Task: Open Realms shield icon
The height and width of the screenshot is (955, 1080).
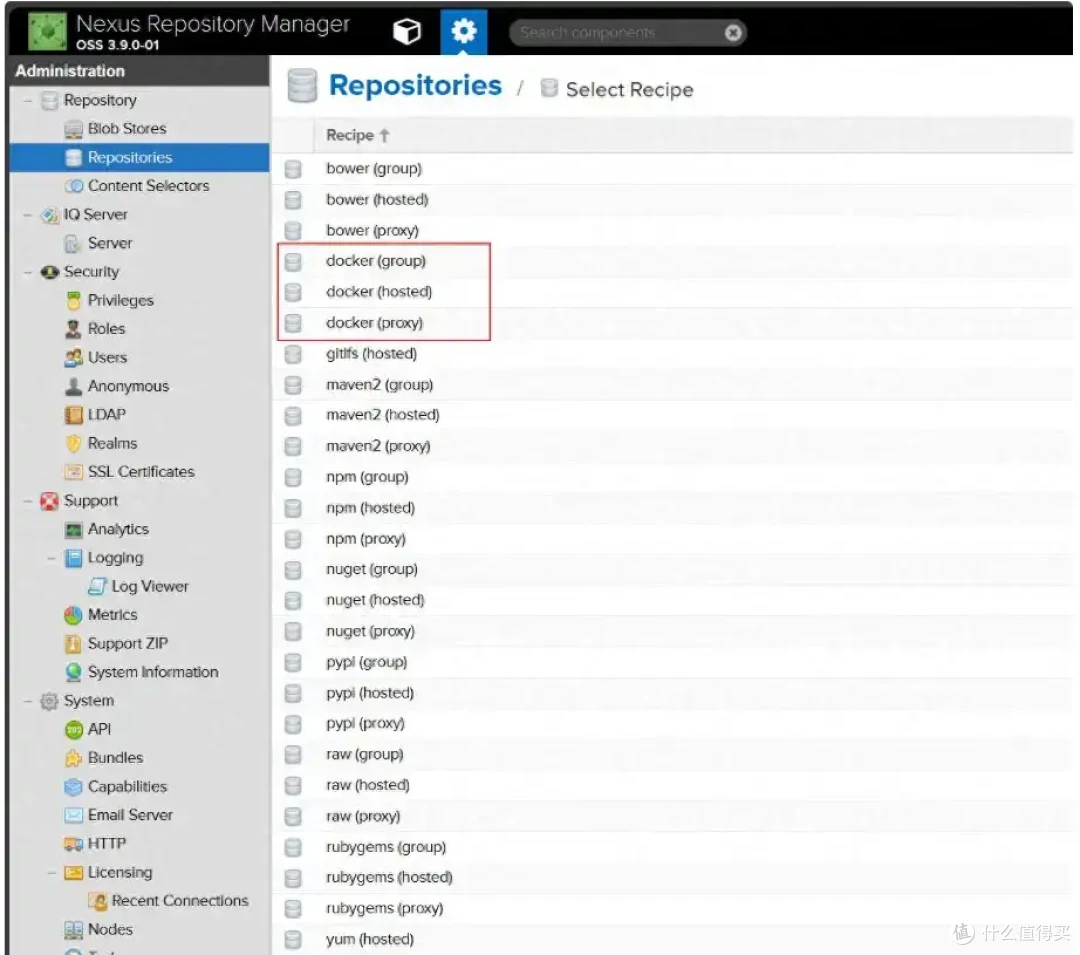Action: pos(73,443)
